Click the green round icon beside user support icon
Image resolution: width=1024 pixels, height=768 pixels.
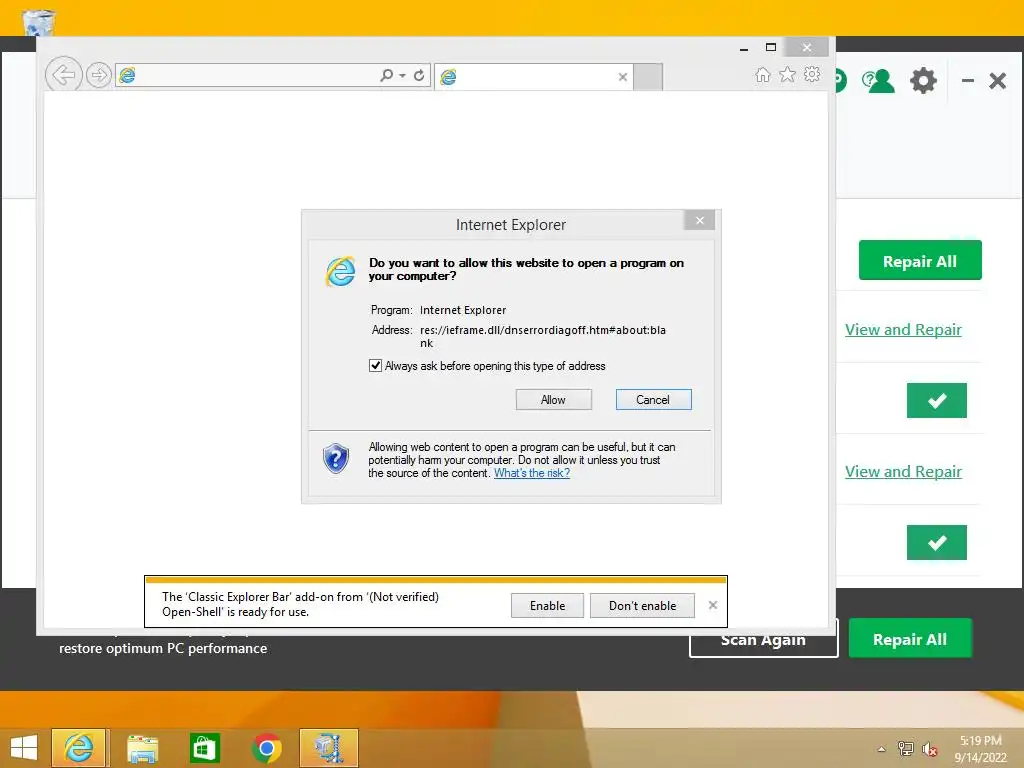841,81
